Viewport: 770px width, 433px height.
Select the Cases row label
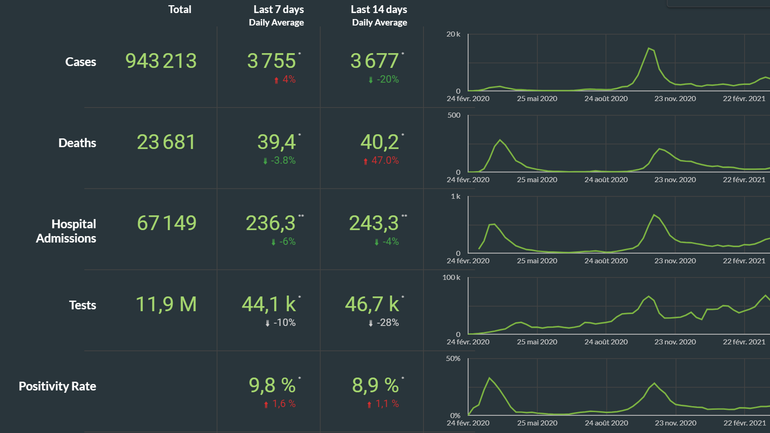(80, 61)
